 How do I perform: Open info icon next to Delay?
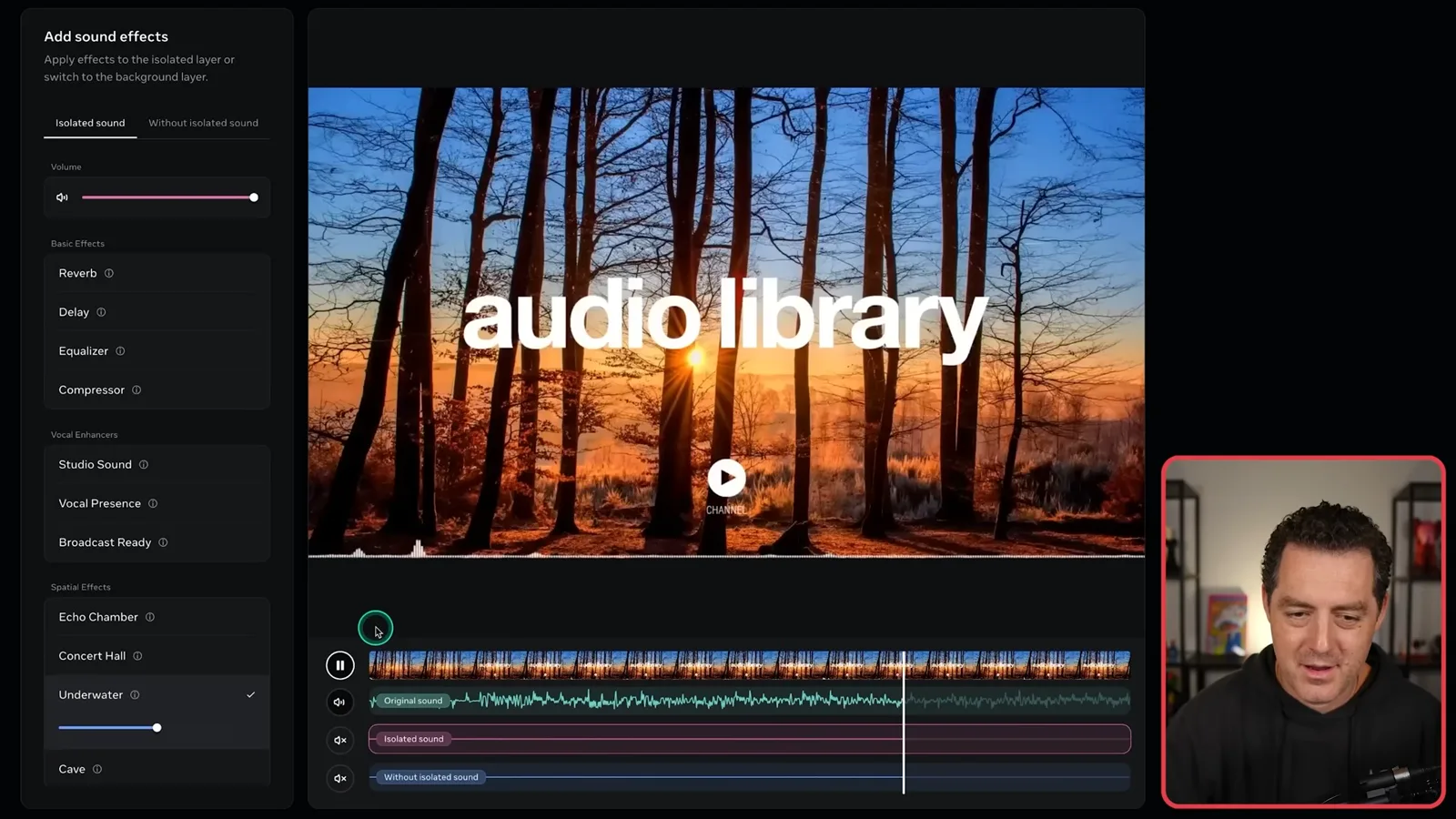101,312
